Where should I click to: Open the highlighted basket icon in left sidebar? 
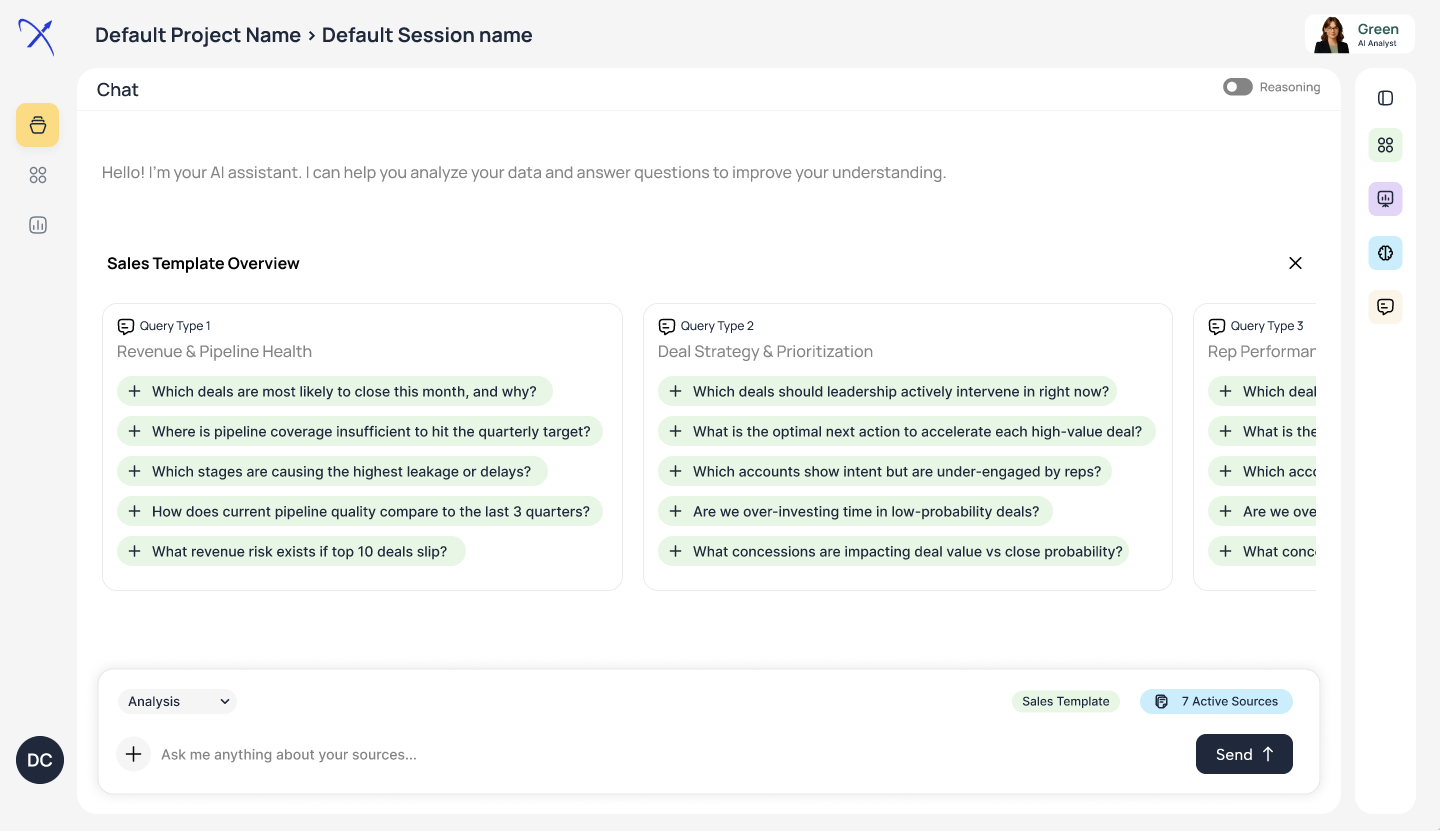tap(37, 125)
